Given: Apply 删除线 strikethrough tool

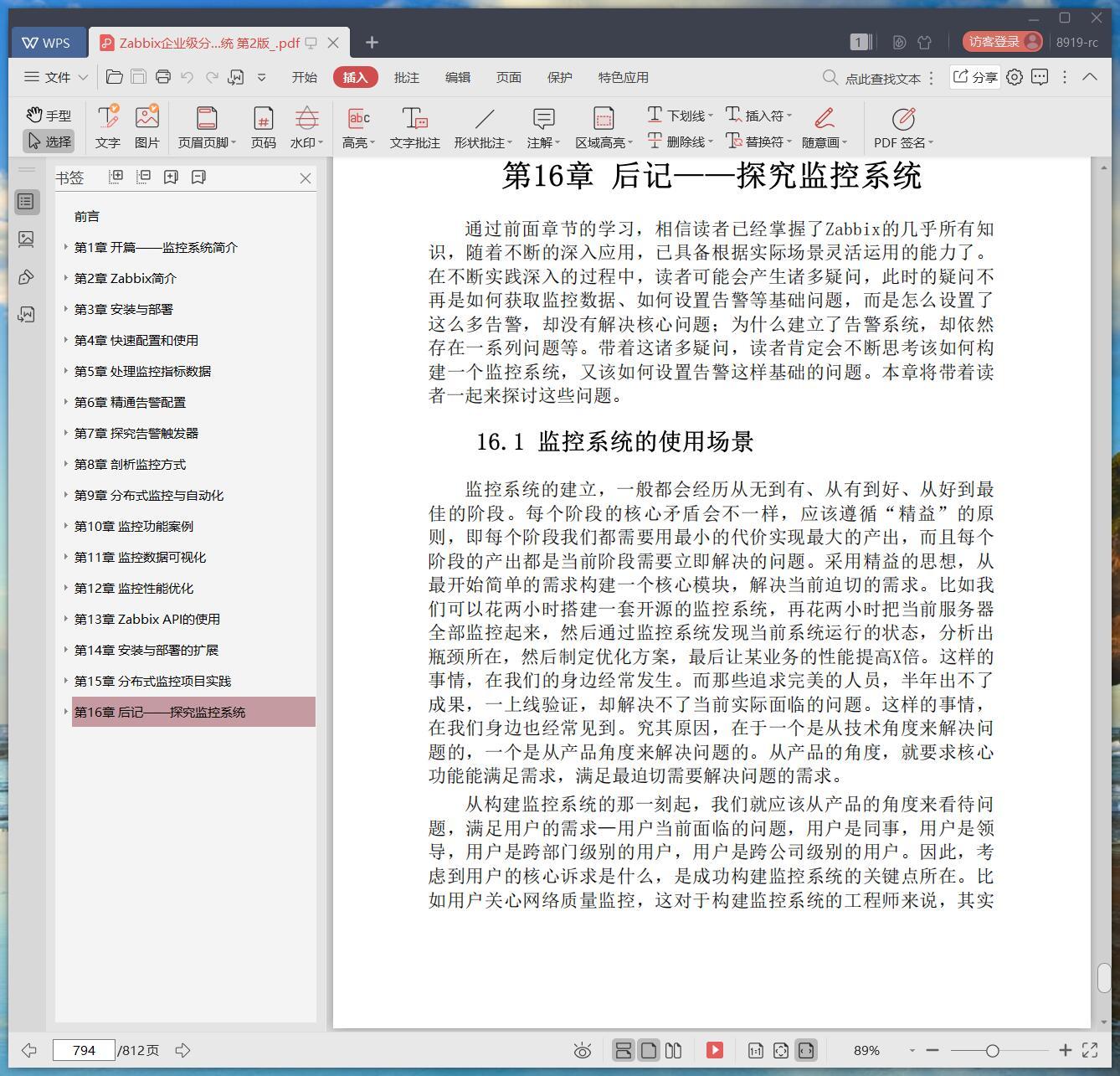Looking at the screenshot, I should click(x=680, y=142).
